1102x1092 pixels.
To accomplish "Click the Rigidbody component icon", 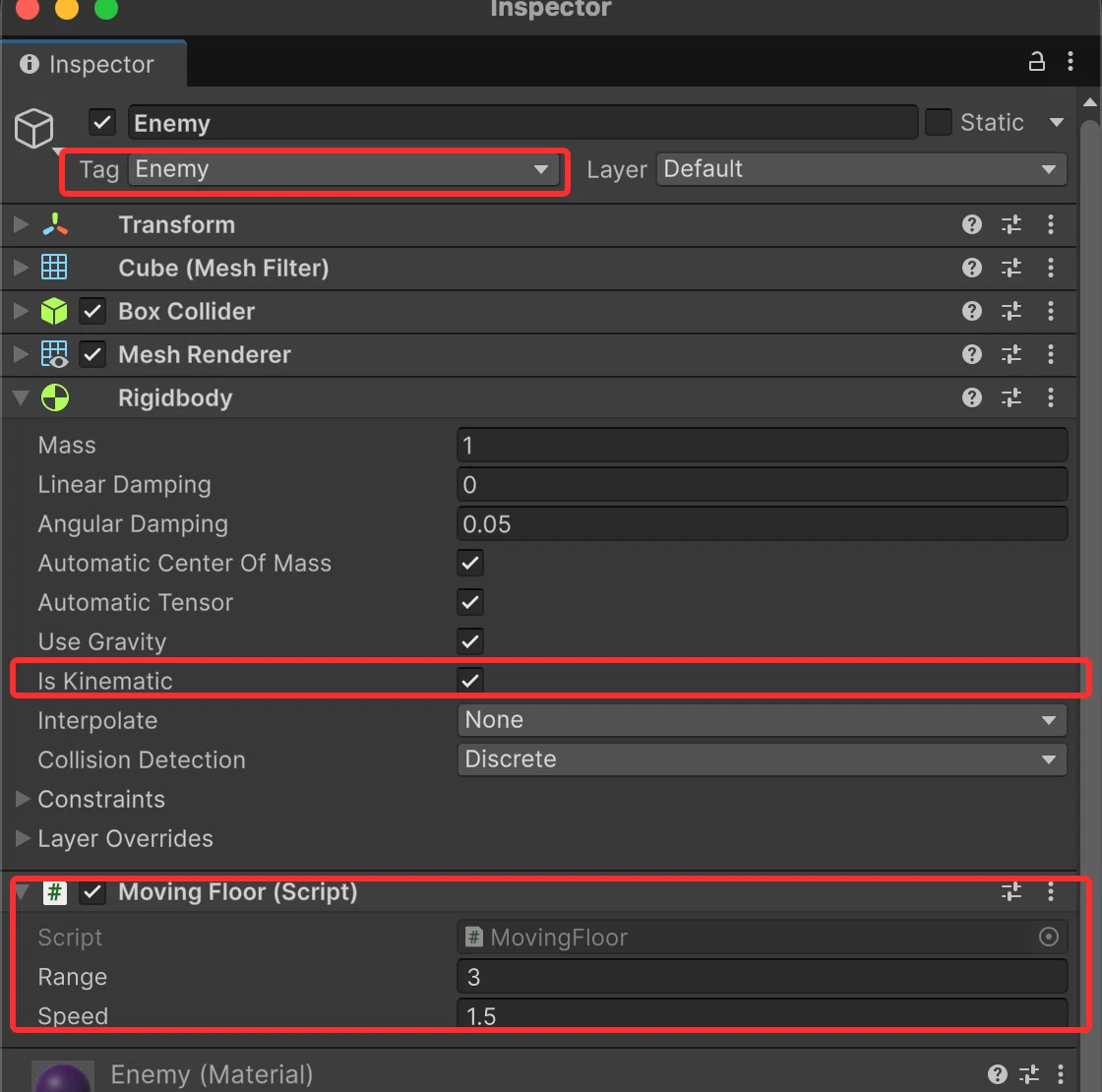I will pyautogui.click(x=54, y=397).
